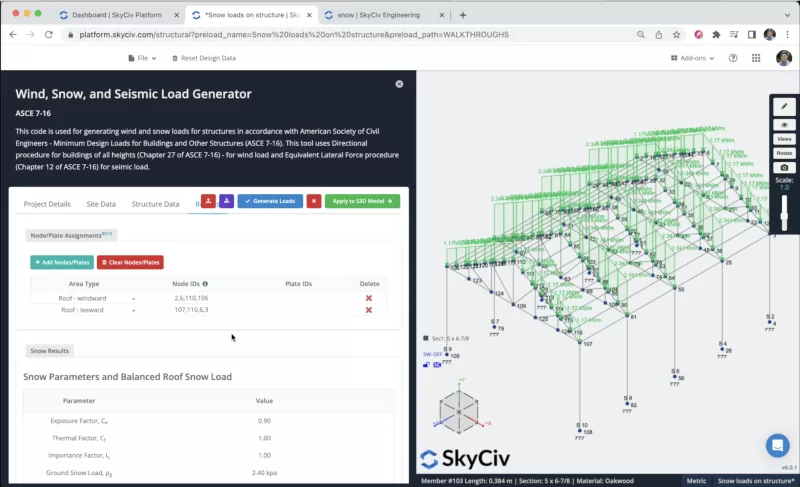Open the media control playlist icon
This screenshot has height=487, width=800.
coord(734,35)
